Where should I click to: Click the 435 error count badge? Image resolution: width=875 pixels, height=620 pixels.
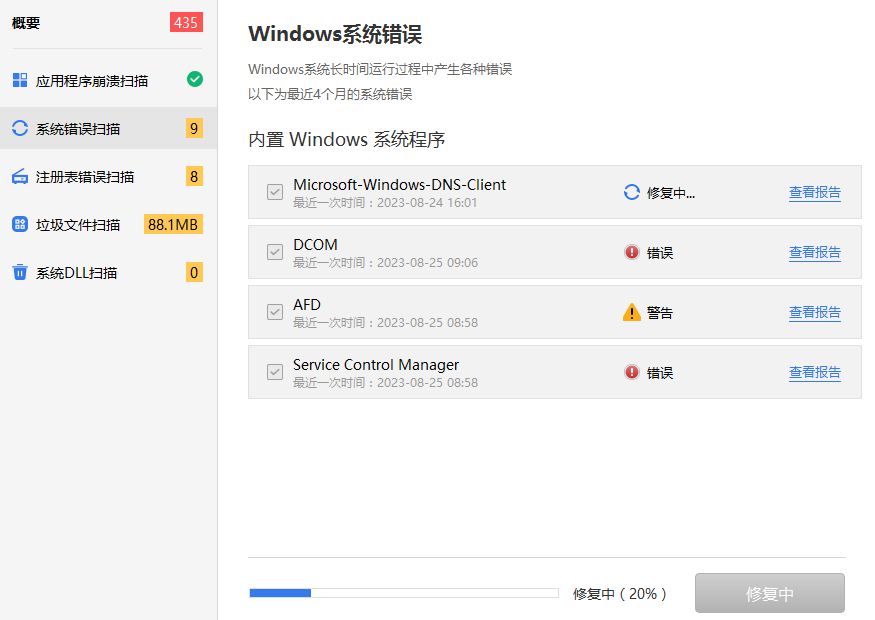pos(186,22)
